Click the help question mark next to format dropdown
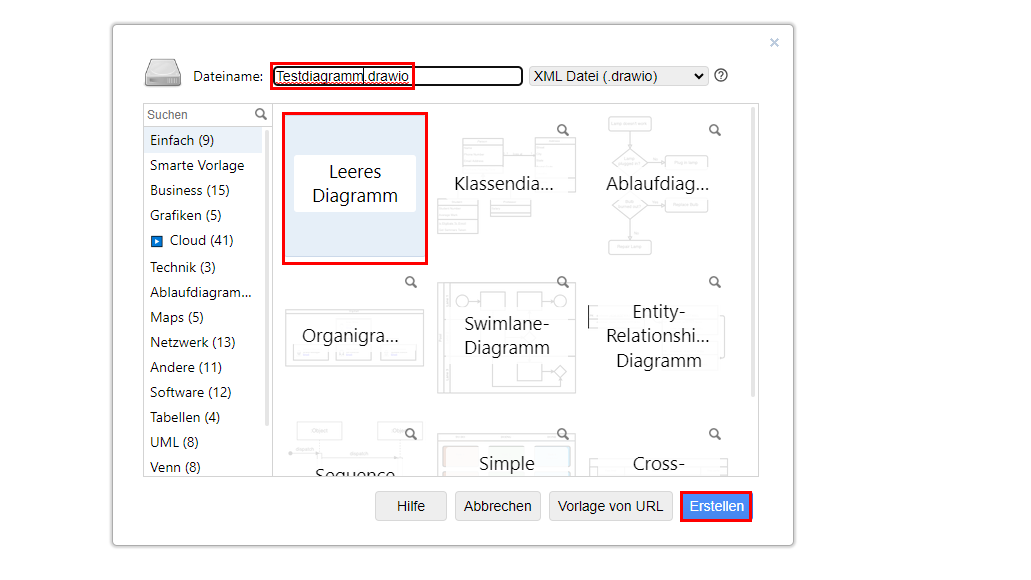 [x=720, y=75]
